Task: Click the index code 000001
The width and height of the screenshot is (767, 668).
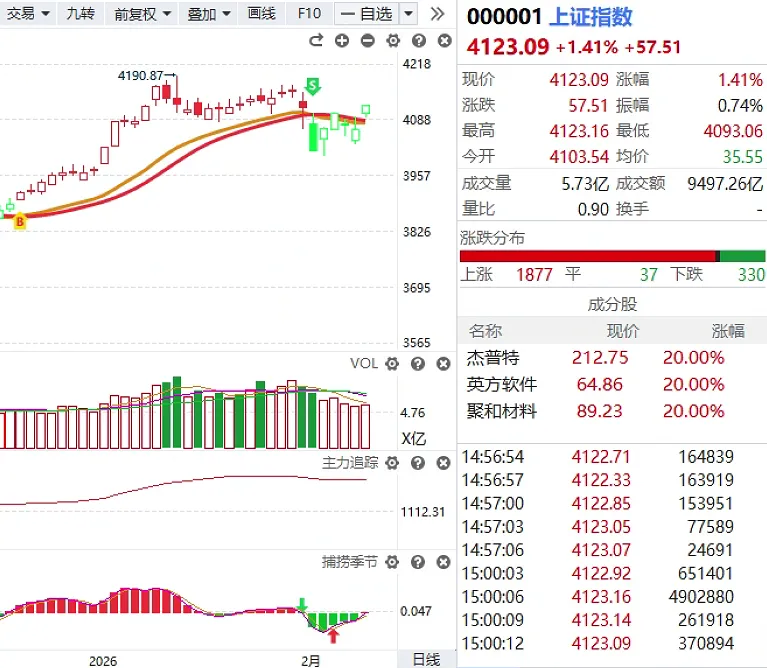Action: tap(504, 17)
